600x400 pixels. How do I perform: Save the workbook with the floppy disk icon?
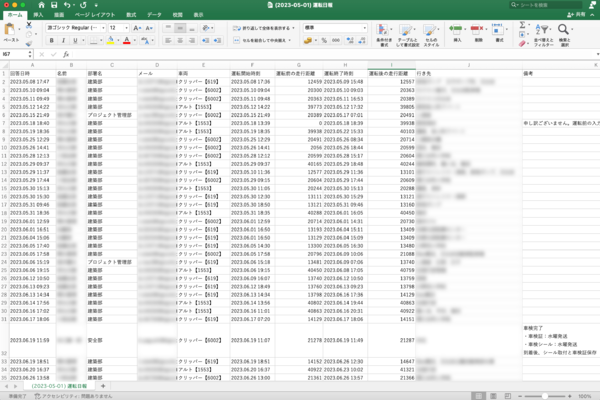[x=54, y=5]
